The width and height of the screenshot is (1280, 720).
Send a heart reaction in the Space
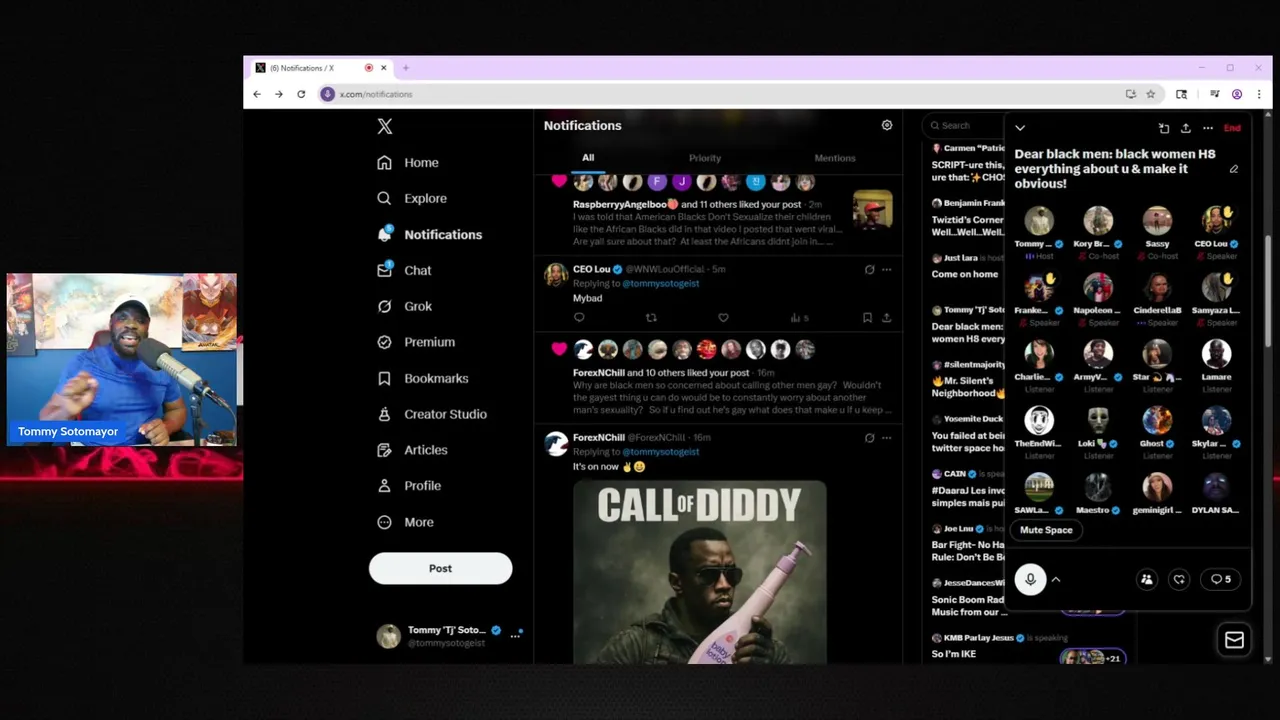[1179, 579]
